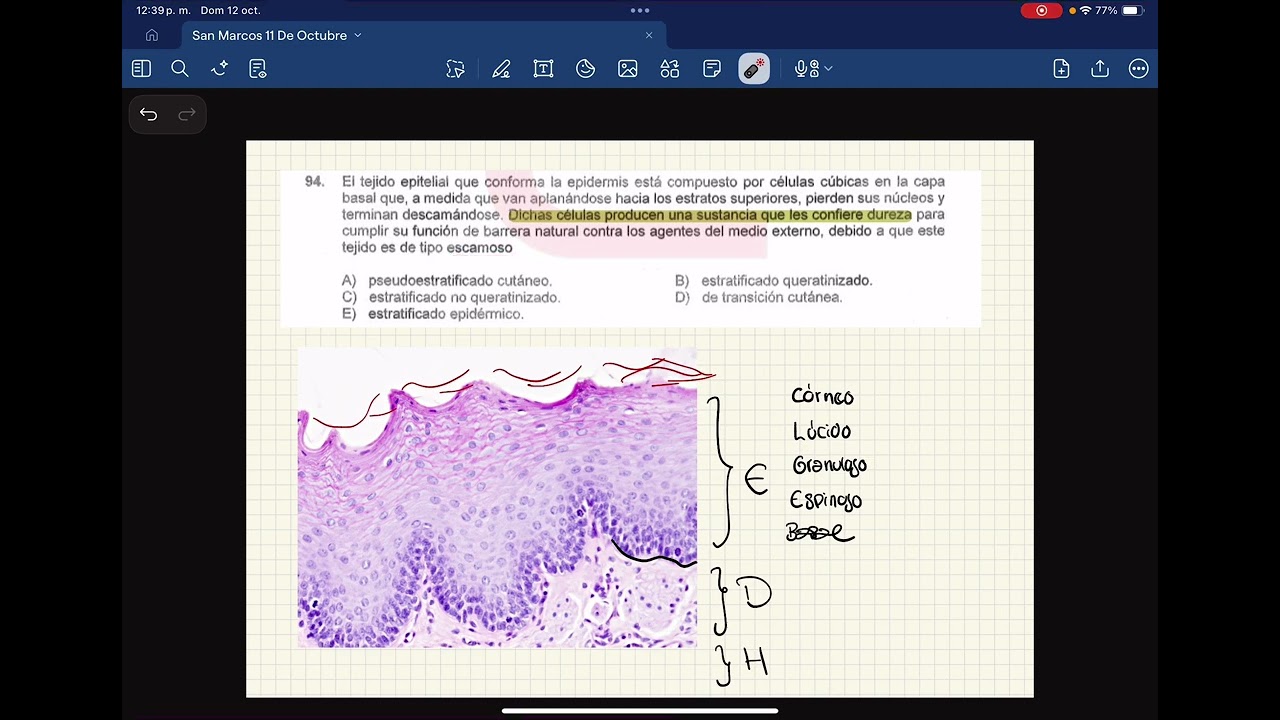Image resolution: width=1280 pixels, height=720 pixels.
Task: Click the histology epidermis image
Action: [497, 498]
